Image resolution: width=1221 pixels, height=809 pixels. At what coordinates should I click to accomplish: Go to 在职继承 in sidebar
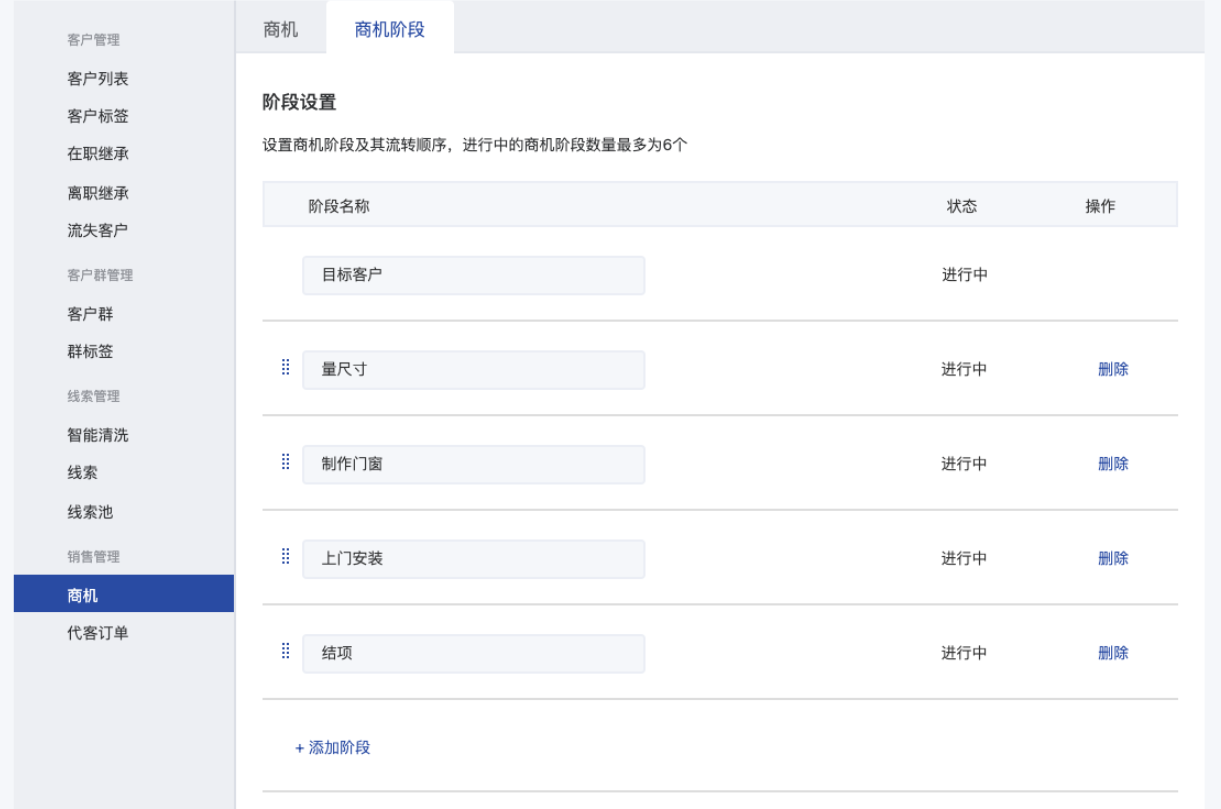point(98,154)
